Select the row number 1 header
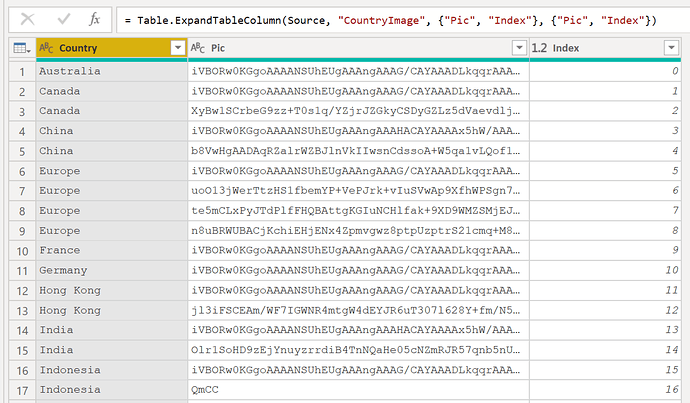 point(22,72)
